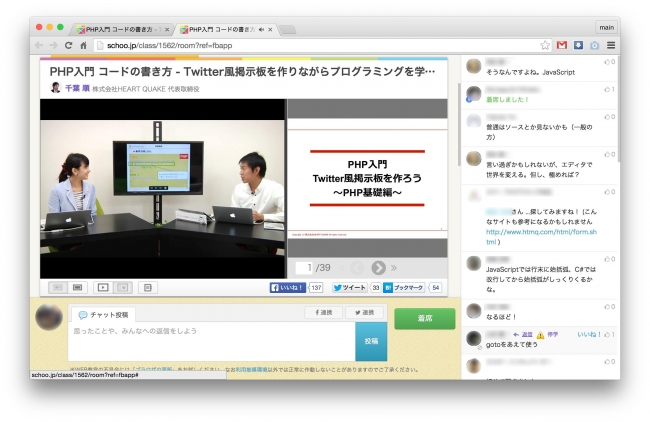
Task: Click the camera screenshot extension icon
Action: [594, 45]
